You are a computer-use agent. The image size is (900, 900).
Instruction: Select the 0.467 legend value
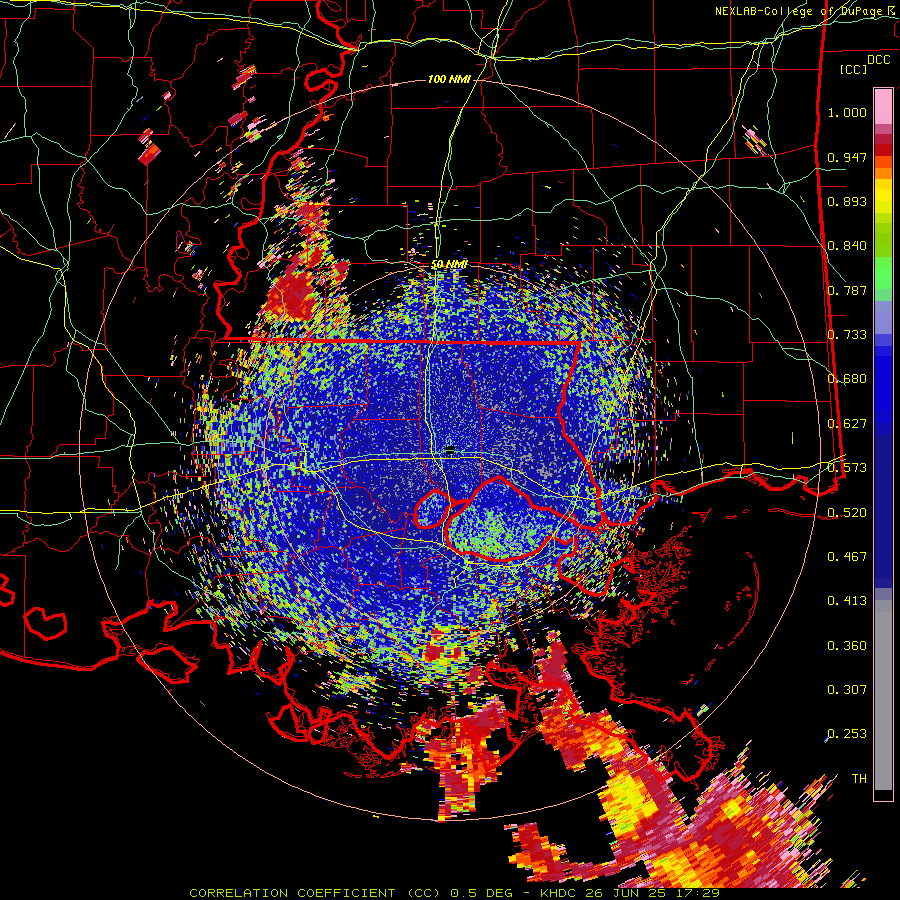click(x=847, y=557)
